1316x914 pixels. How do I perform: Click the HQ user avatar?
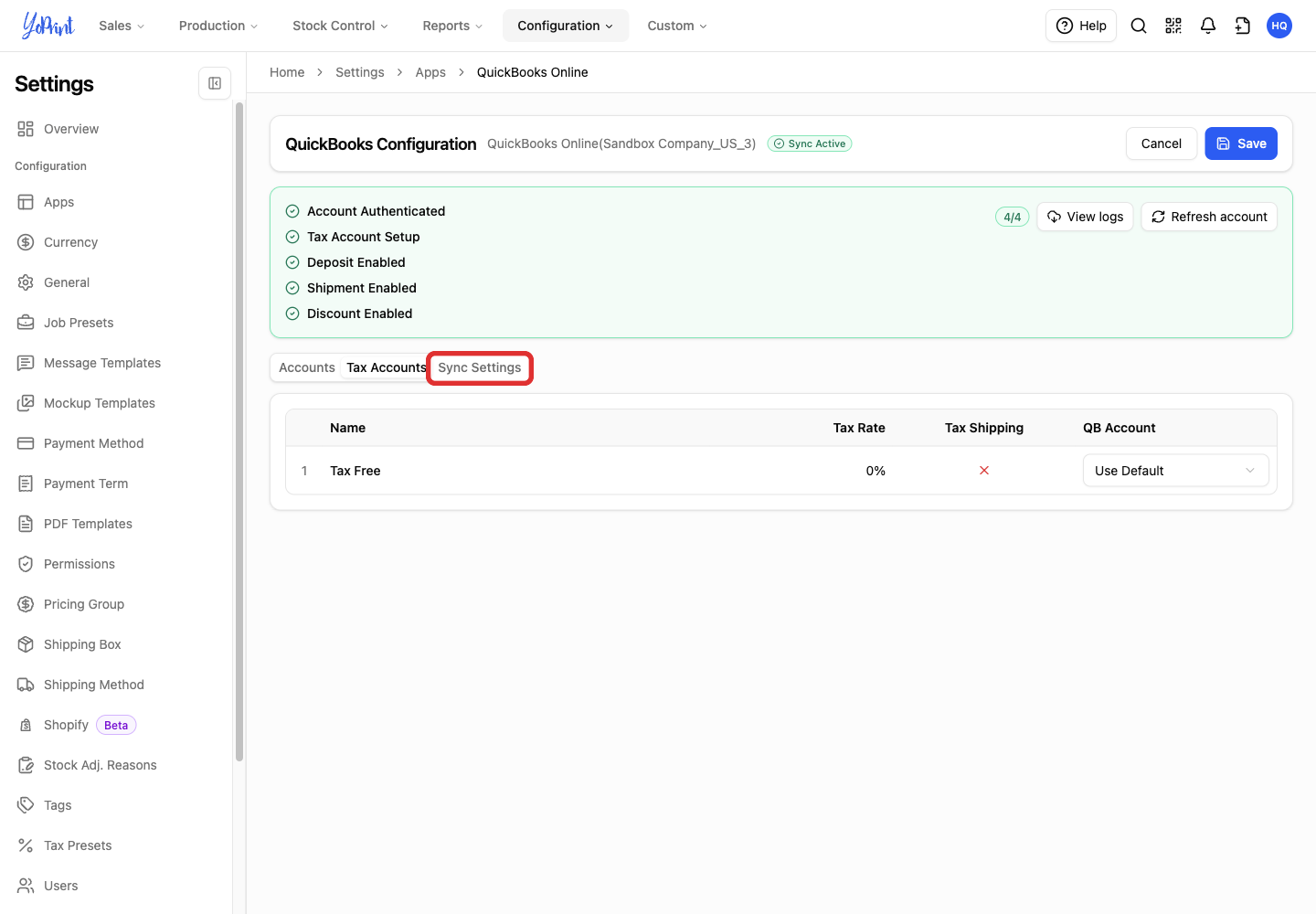(x=1279, y=26)
